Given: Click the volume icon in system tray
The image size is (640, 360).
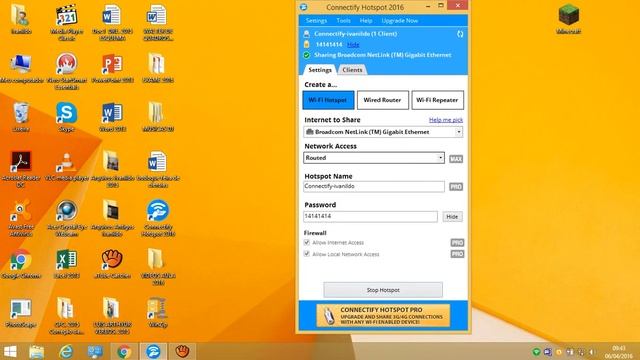Looking at the screenshot, I should (592, 352).
